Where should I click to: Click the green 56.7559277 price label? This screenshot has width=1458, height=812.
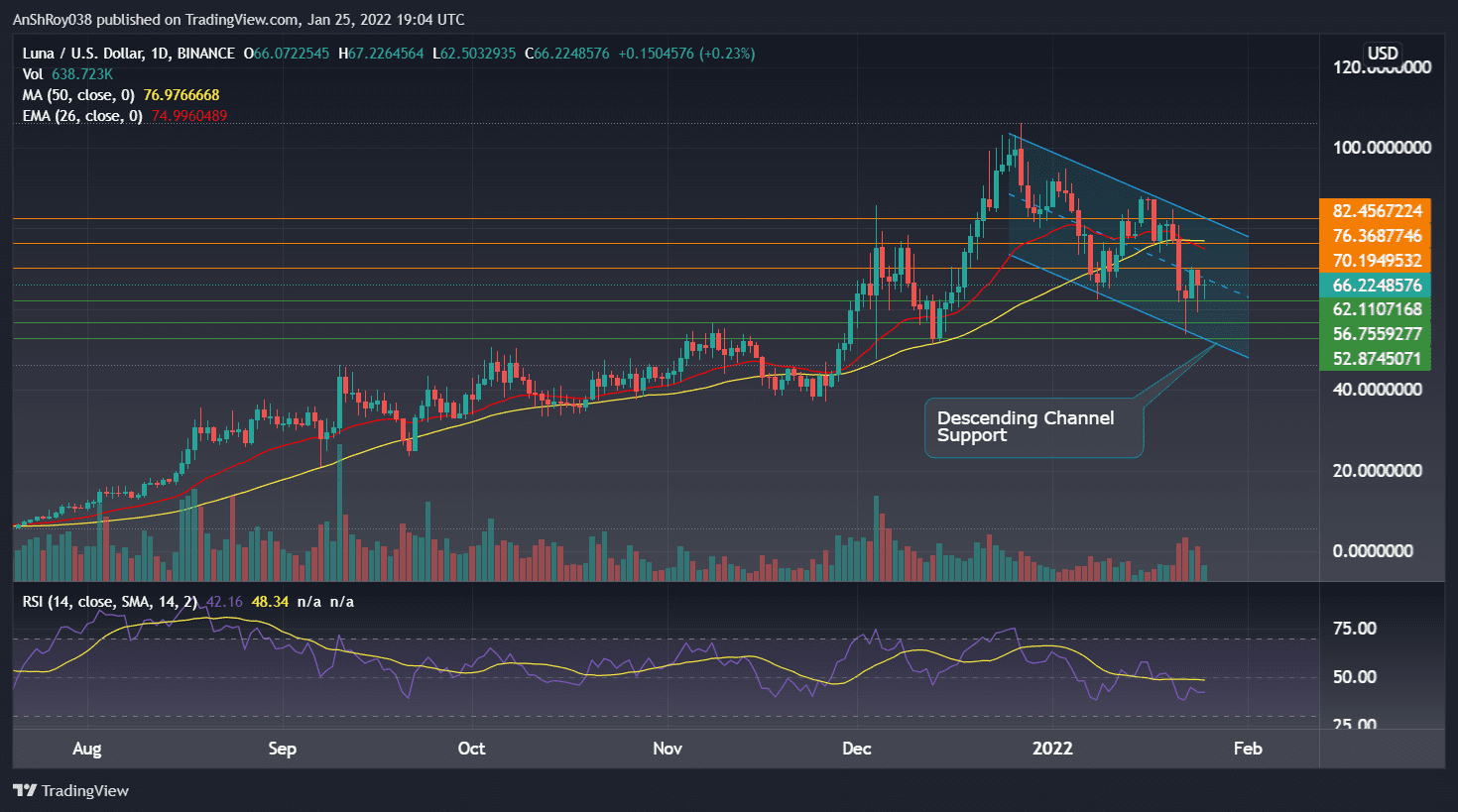click(x=1376, y=334)
